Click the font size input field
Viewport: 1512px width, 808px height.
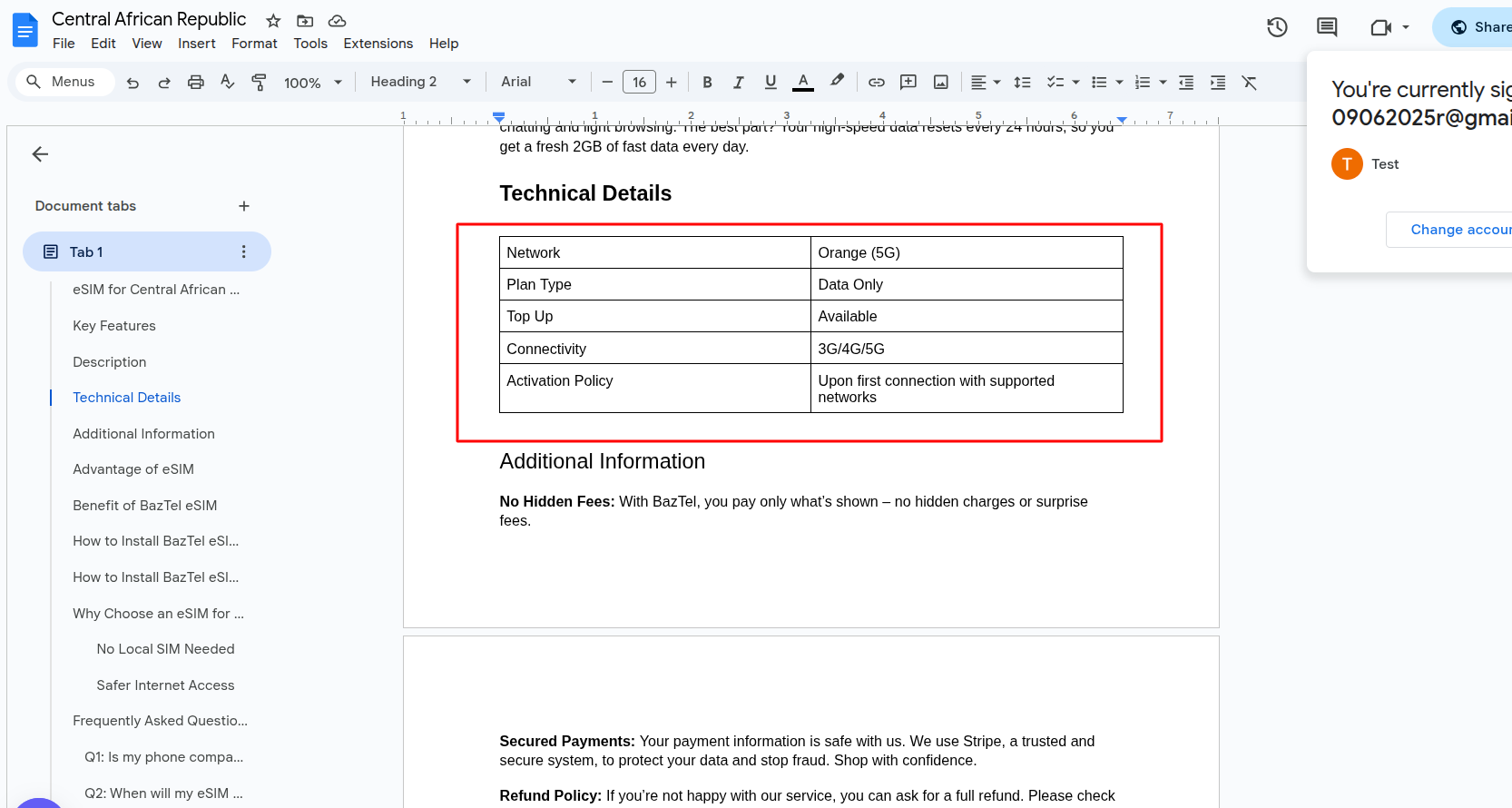(639, 83)
